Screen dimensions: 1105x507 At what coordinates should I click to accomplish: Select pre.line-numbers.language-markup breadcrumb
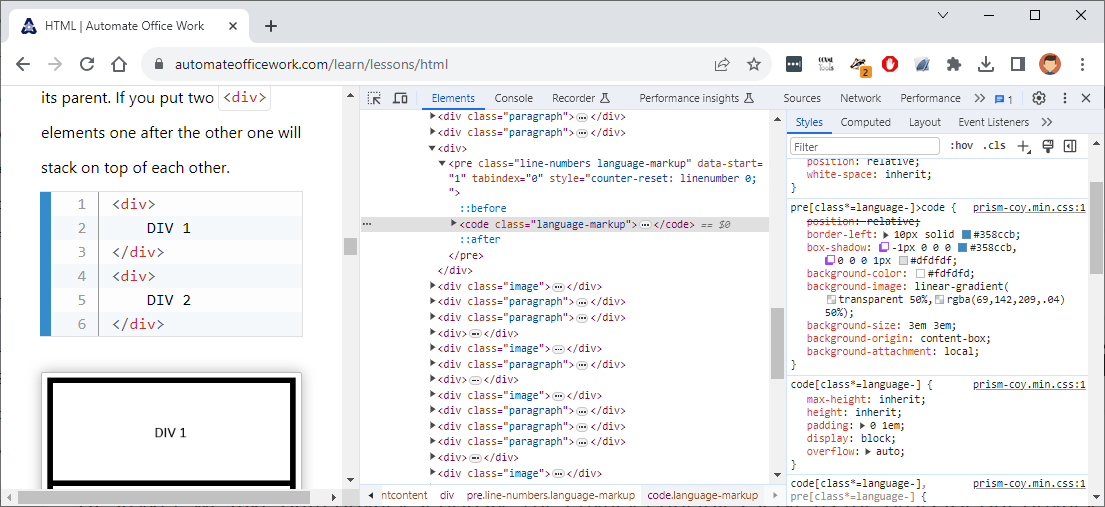550,495
